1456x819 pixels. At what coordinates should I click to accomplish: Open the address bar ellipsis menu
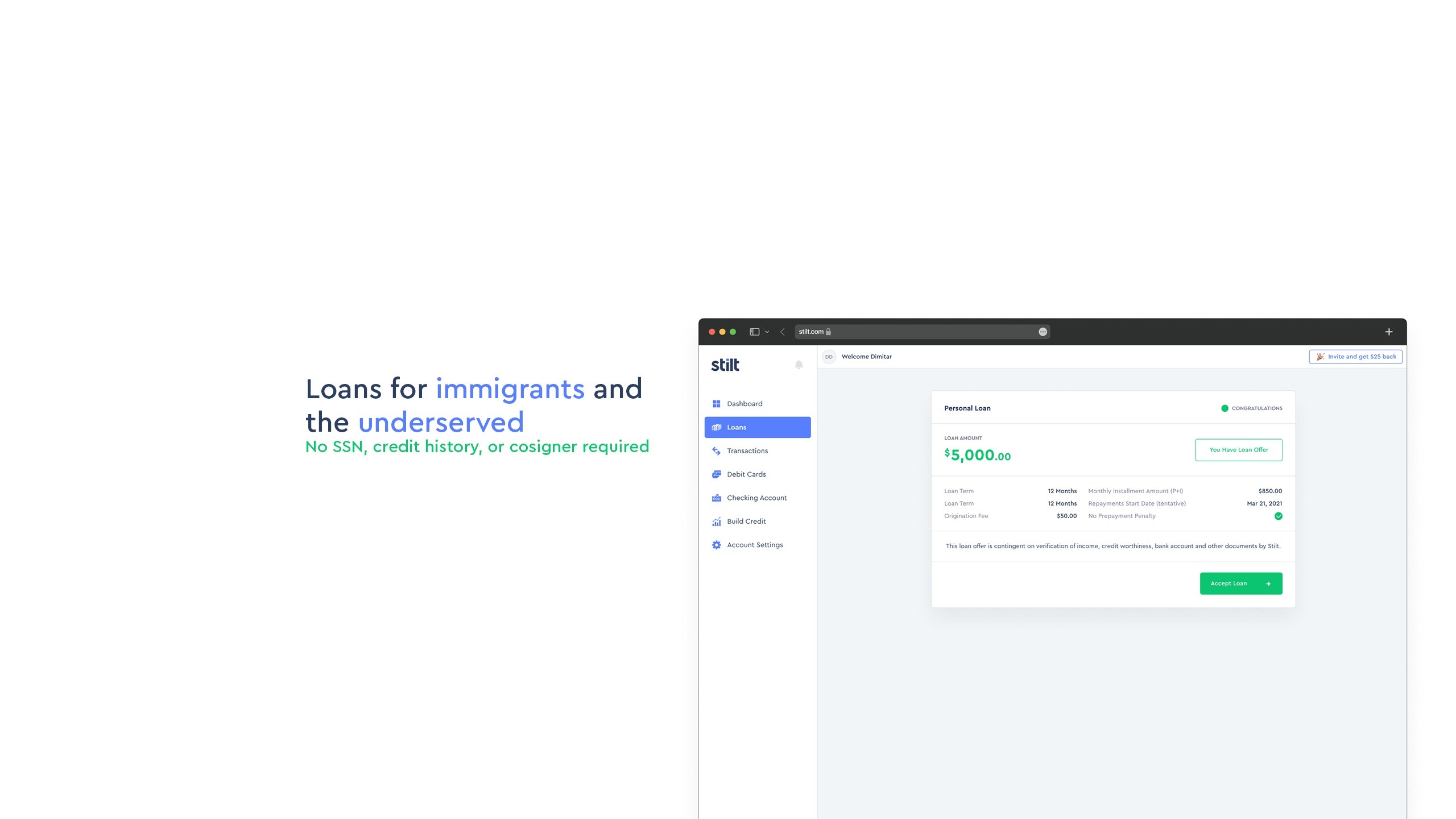click(1043, 332)
